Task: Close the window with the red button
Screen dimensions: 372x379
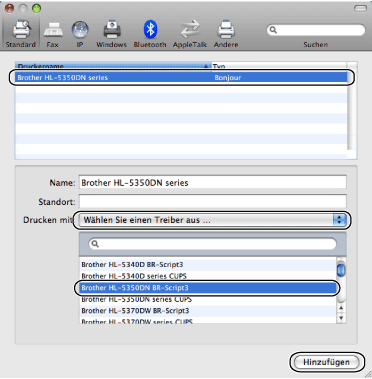Action: point(9,8)
